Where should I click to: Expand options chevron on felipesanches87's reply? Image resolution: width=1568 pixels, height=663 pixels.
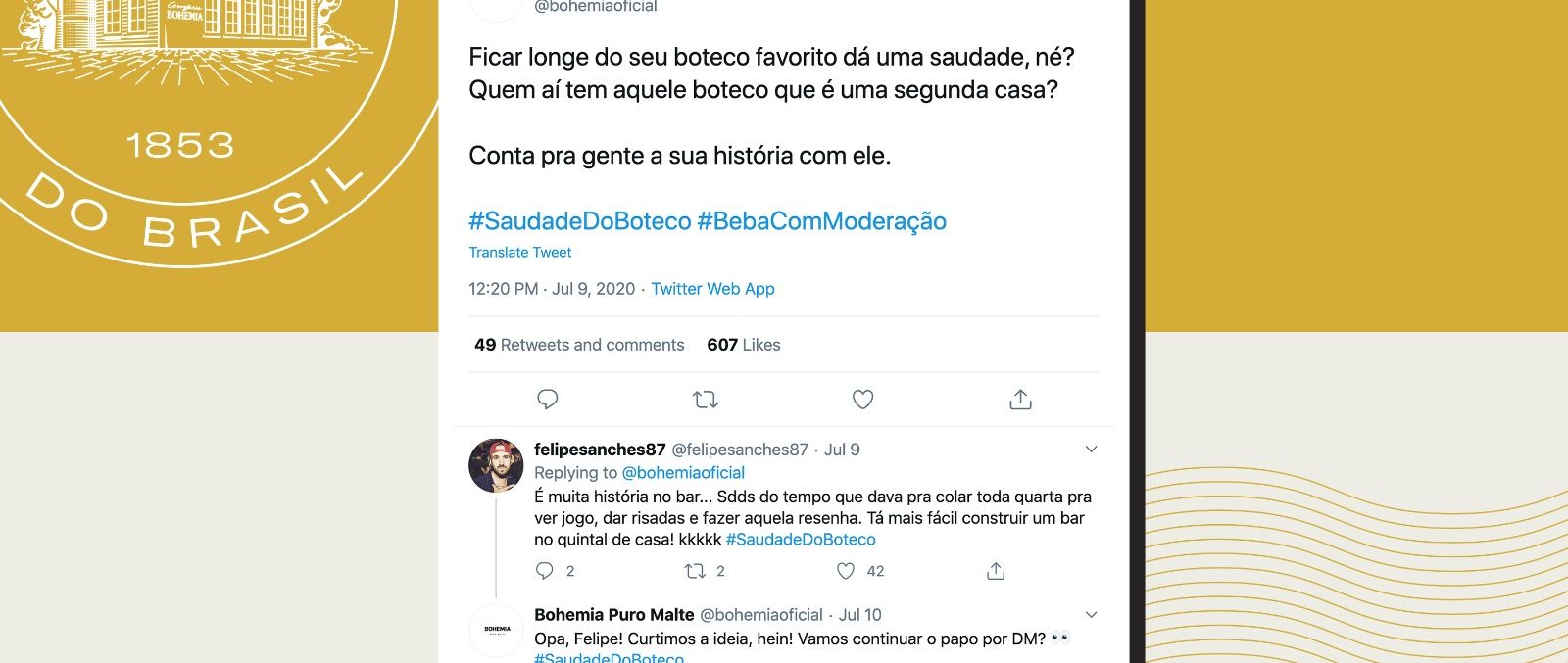1091,450
